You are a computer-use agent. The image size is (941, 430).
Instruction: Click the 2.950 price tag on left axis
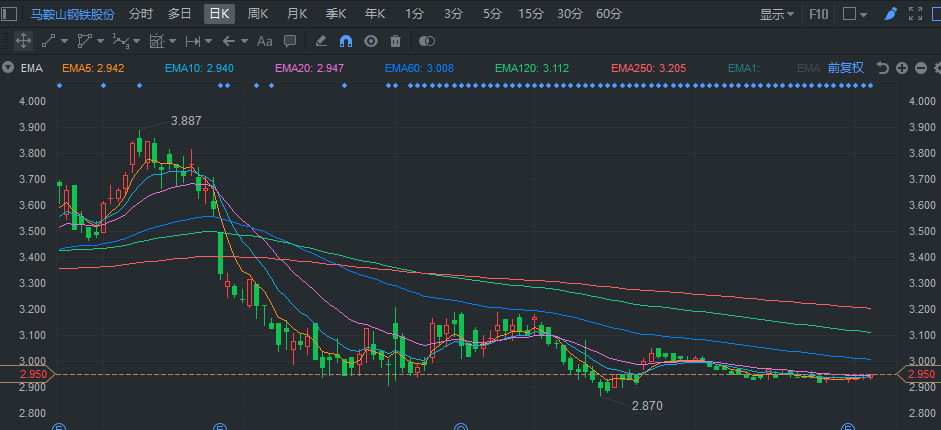pyautogui.click(x=27, y=374)
